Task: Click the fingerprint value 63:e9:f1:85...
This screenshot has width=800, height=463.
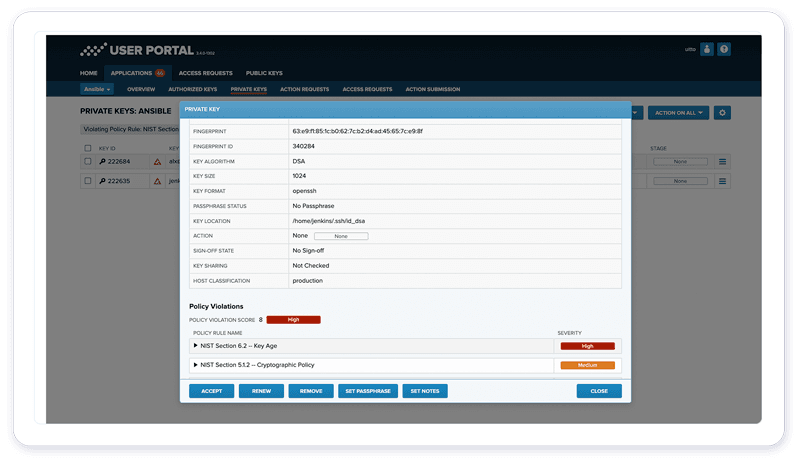Action: [357, 131]
